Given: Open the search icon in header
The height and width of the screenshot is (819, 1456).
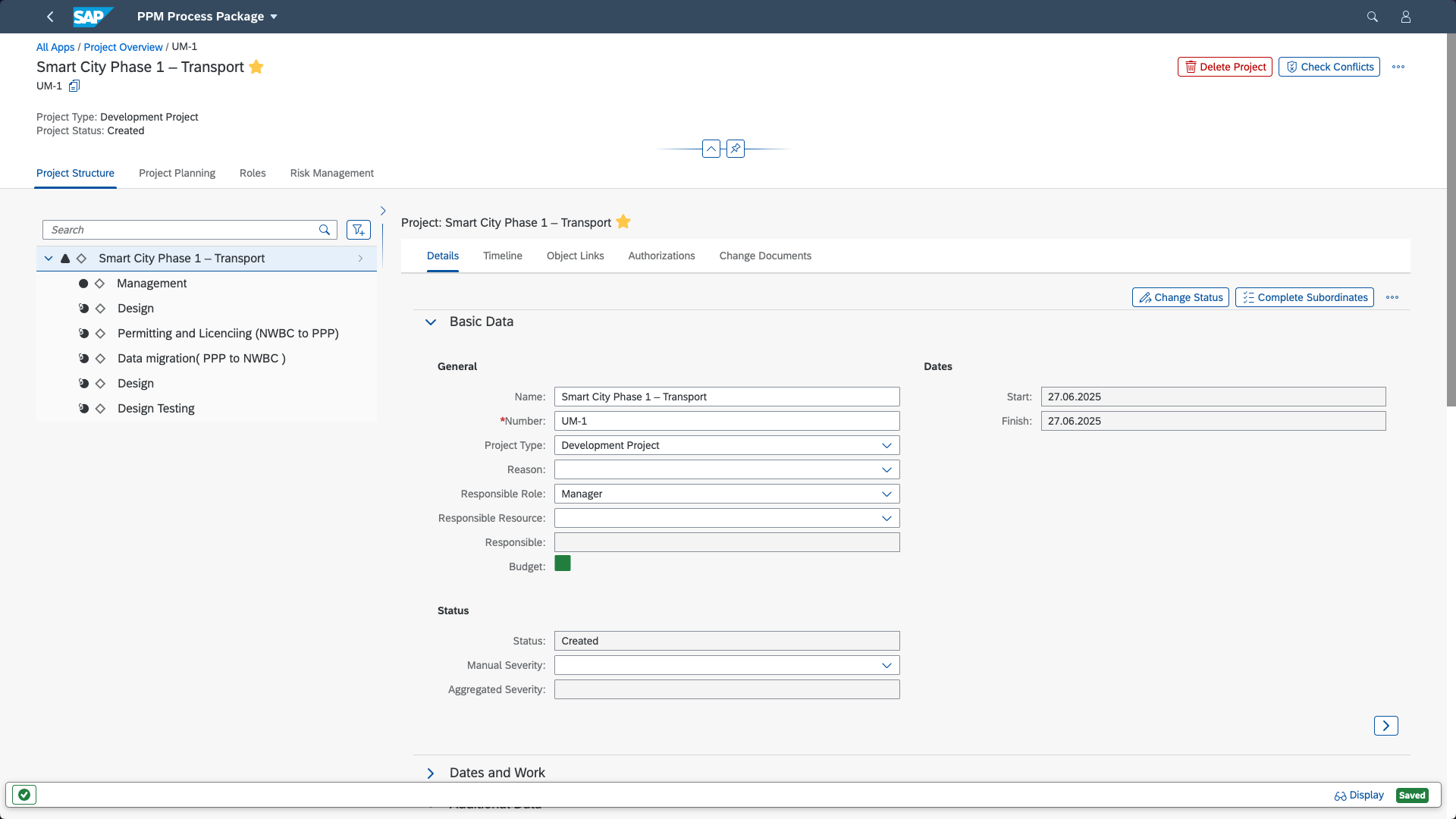Looking at the screenshot, I should pos(1372,17).
